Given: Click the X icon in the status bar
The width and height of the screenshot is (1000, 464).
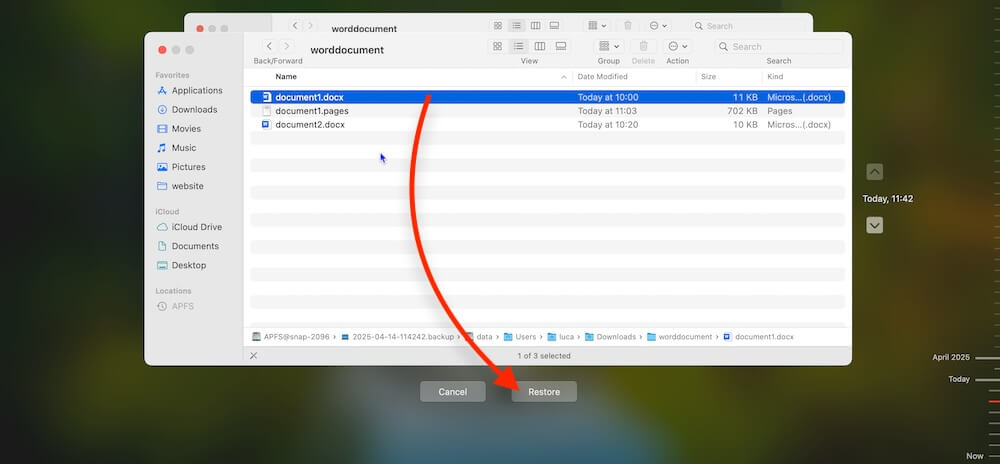Looking at the screenshot, I should point(253,356).
